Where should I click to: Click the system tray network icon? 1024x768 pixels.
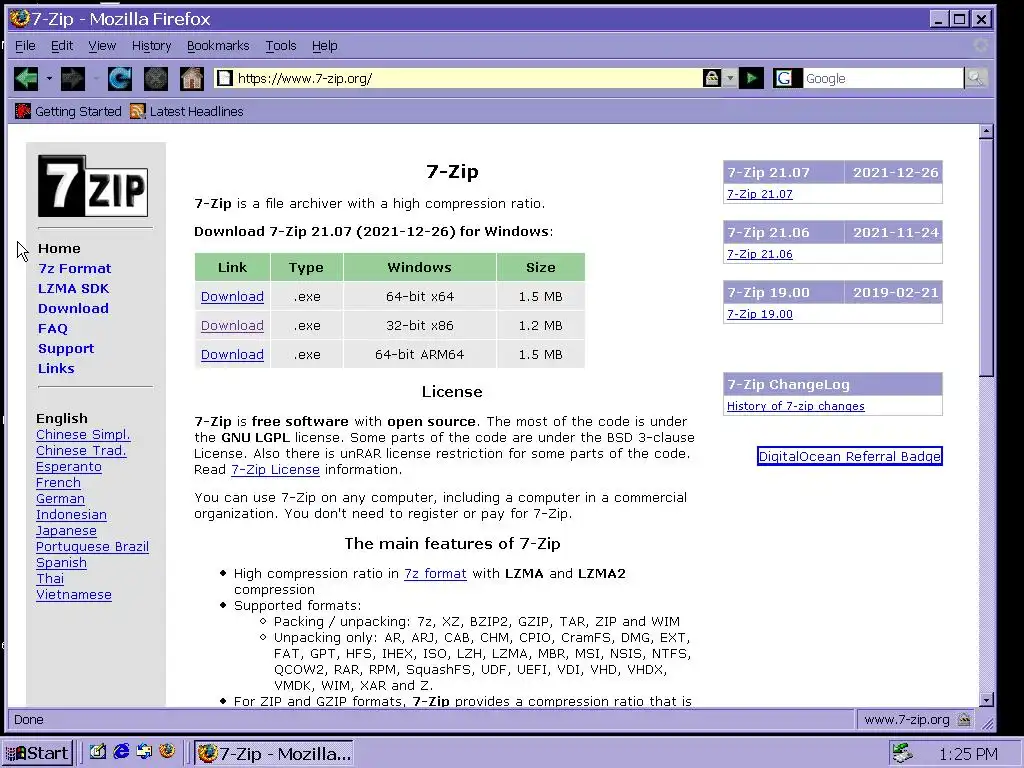pyautogui.click(x=903, y=754)
